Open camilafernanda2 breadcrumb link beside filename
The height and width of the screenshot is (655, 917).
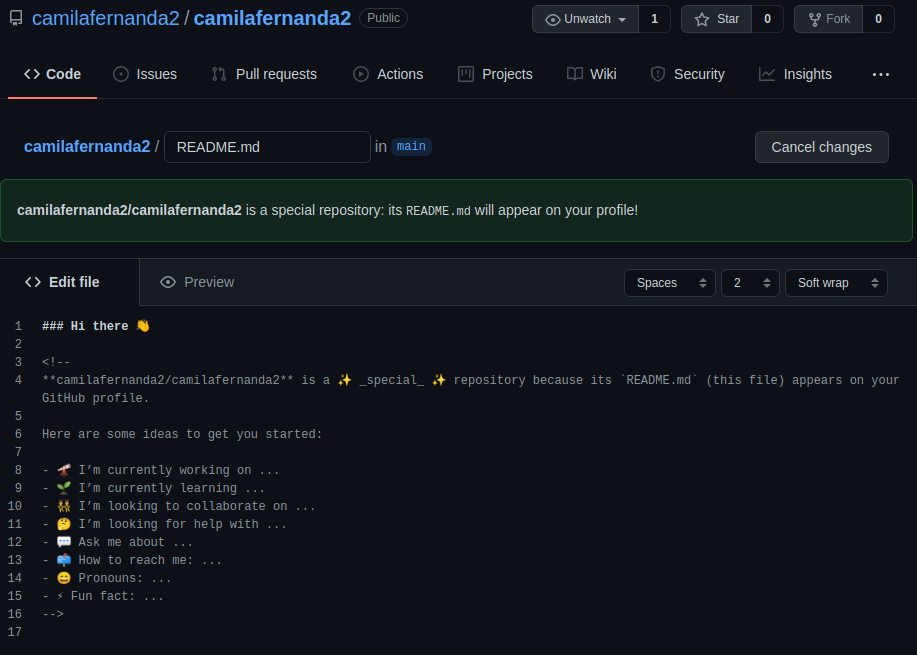coord(87,147)
